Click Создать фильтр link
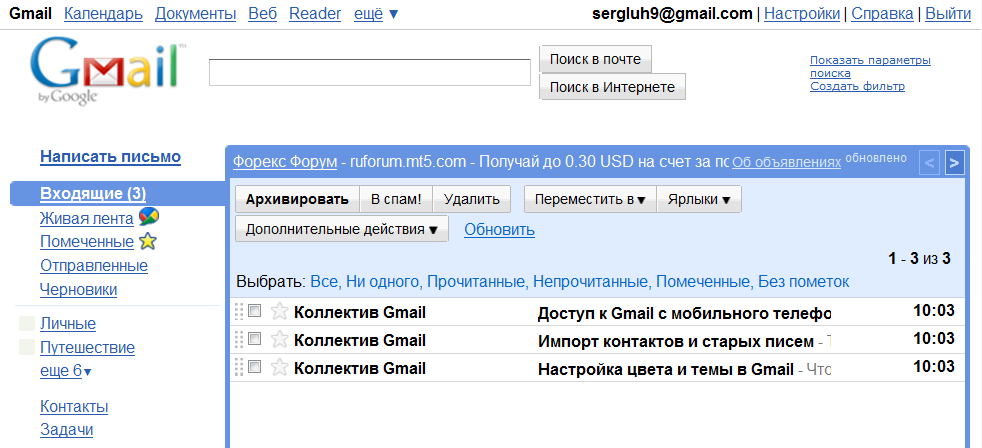Screen dimensions: 982x448 pos(857,86)
